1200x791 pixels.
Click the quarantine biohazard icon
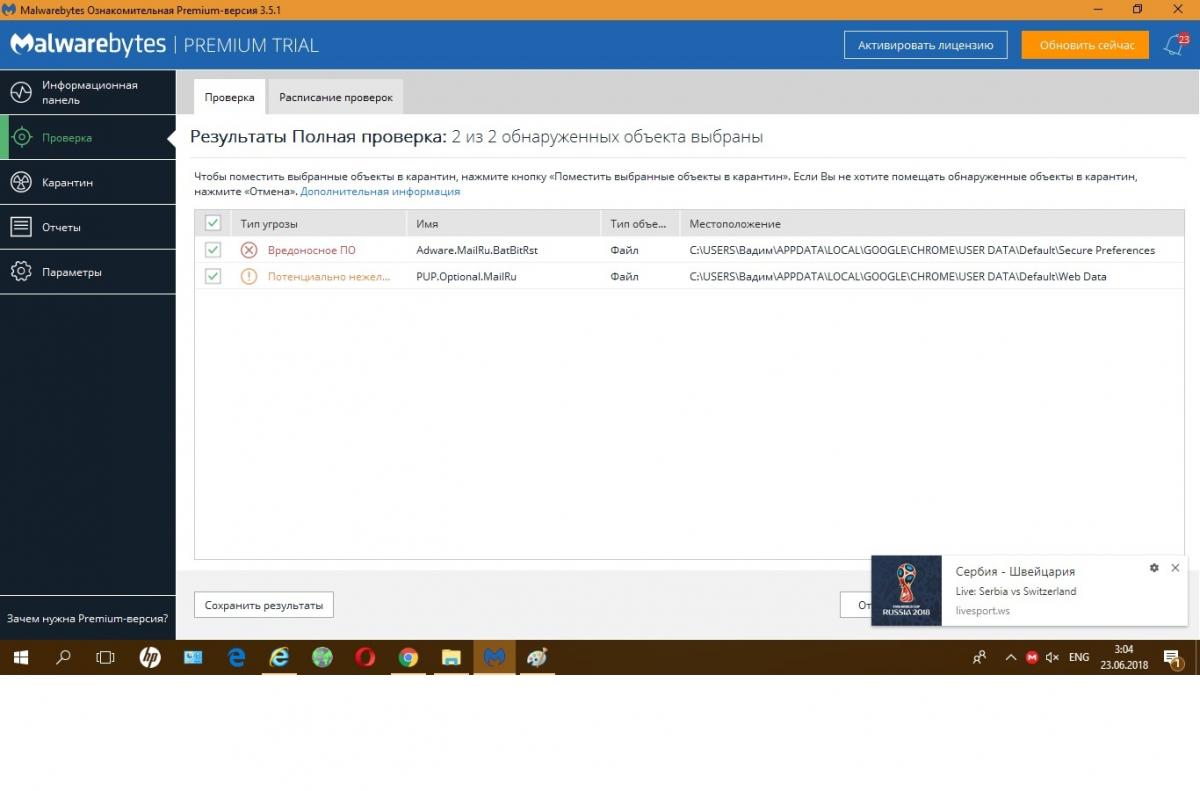(x=21, y=183)
